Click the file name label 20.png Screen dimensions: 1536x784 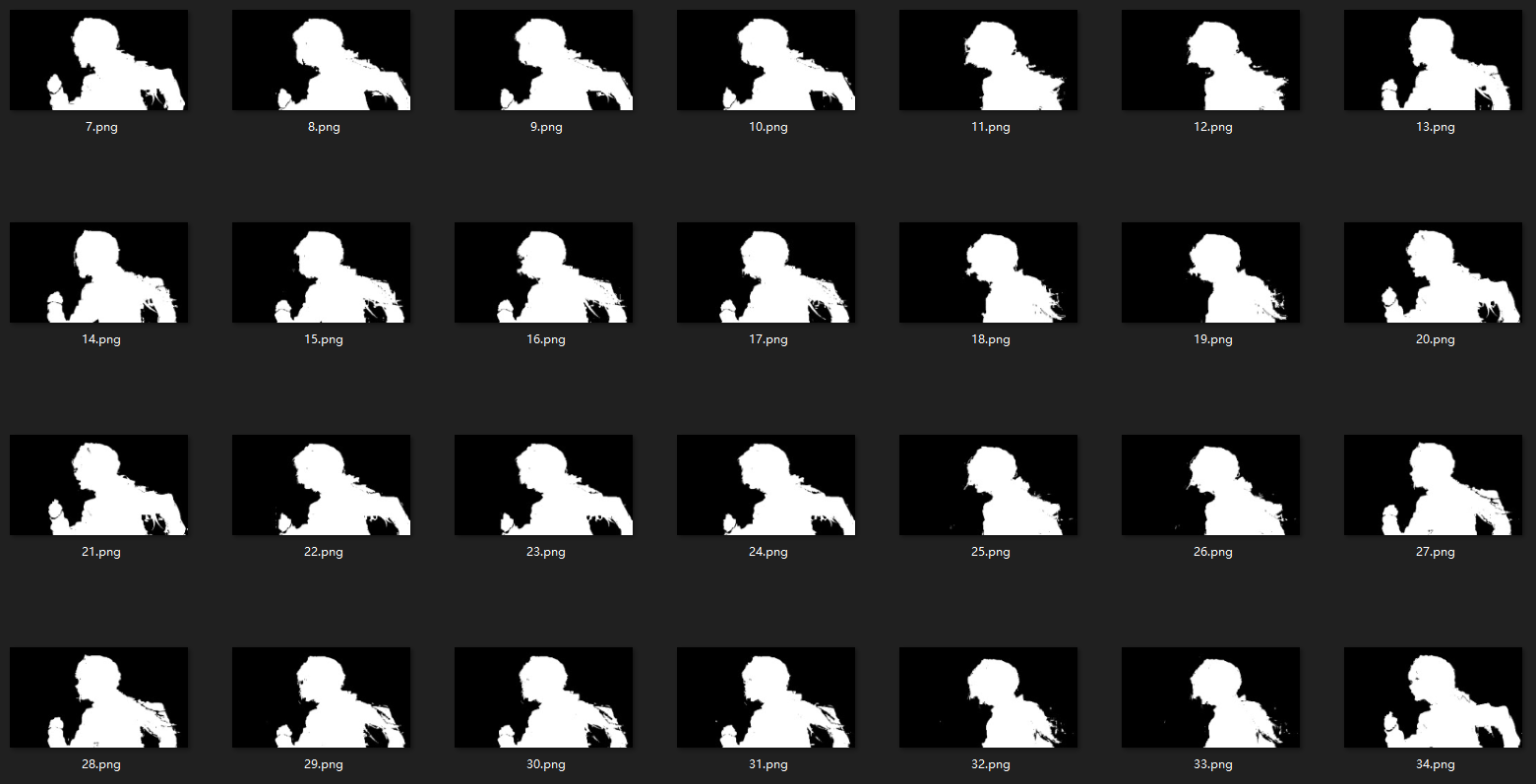pyautogui.click(x=1436, y=339)
